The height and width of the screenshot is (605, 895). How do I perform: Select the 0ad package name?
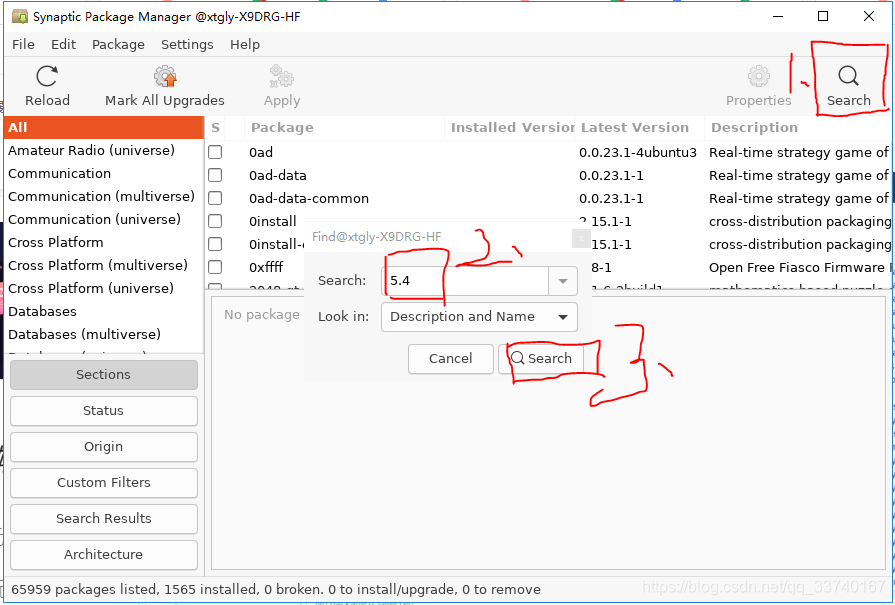pyautogui.click(x=261, y=153)
